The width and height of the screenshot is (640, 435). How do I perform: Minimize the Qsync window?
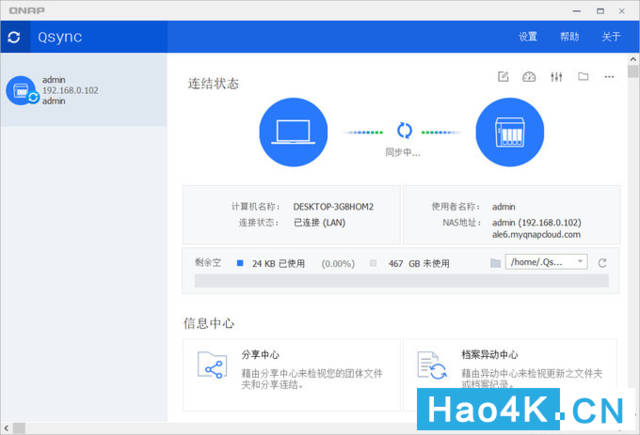(577, 11)
